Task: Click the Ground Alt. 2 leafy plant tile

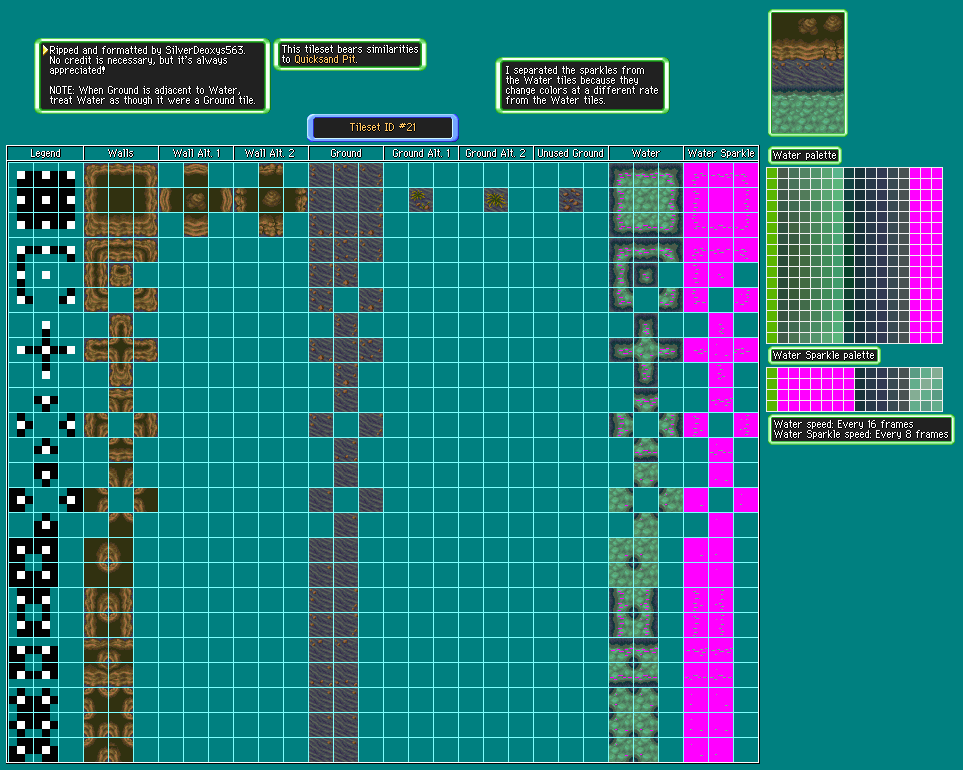Action: point(496,200)
